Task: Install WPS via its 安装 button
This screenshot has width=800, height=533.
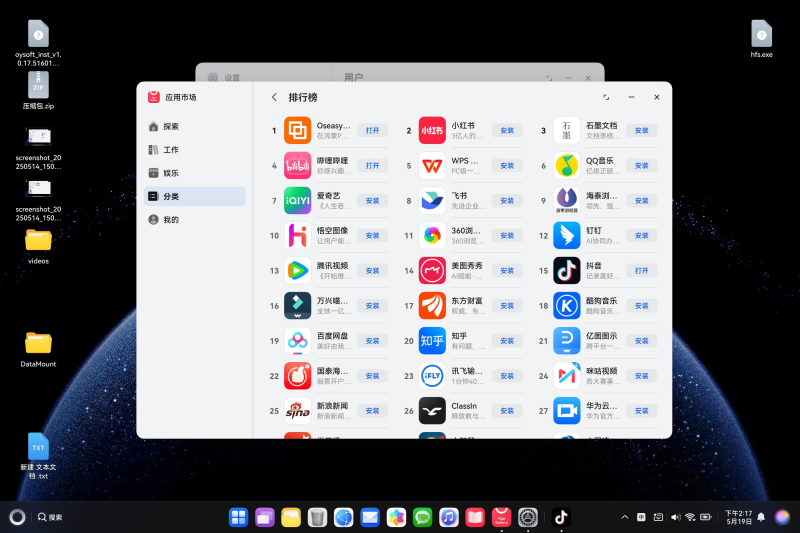Action: pyautogui.click(x=507, y=166)
